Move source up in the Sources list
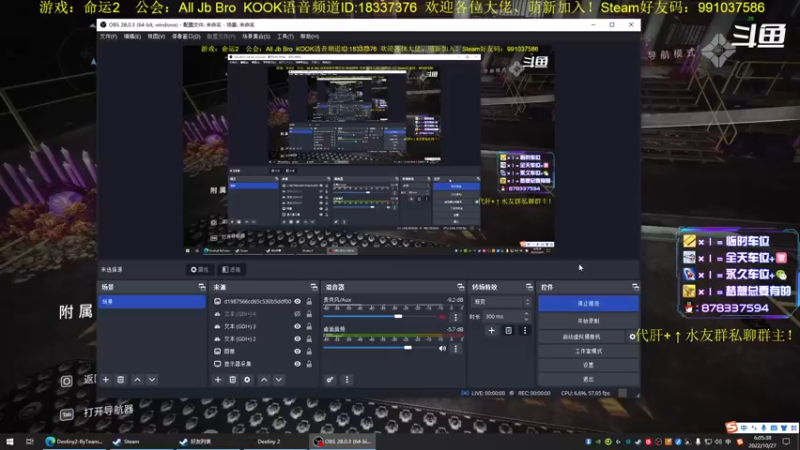This screenshot has height=450, width=800. click(x=264, y=380)
